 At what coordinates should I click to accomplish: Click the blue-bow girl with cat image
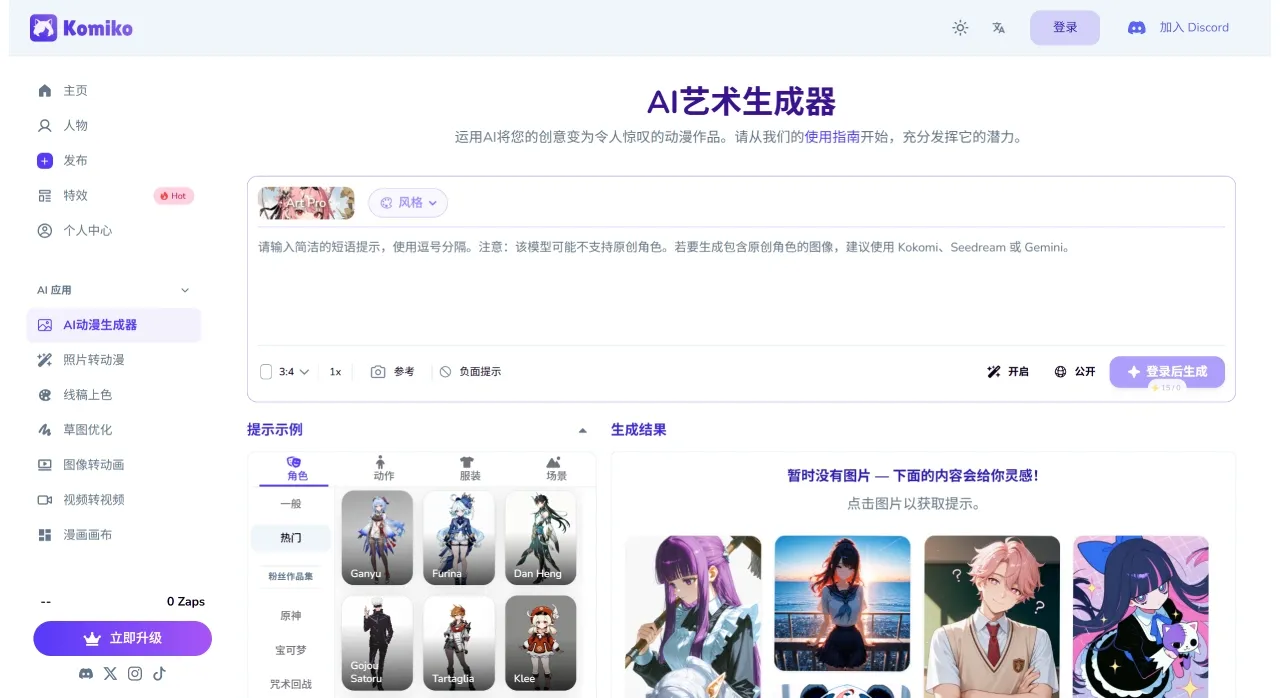coord(1141,617)
